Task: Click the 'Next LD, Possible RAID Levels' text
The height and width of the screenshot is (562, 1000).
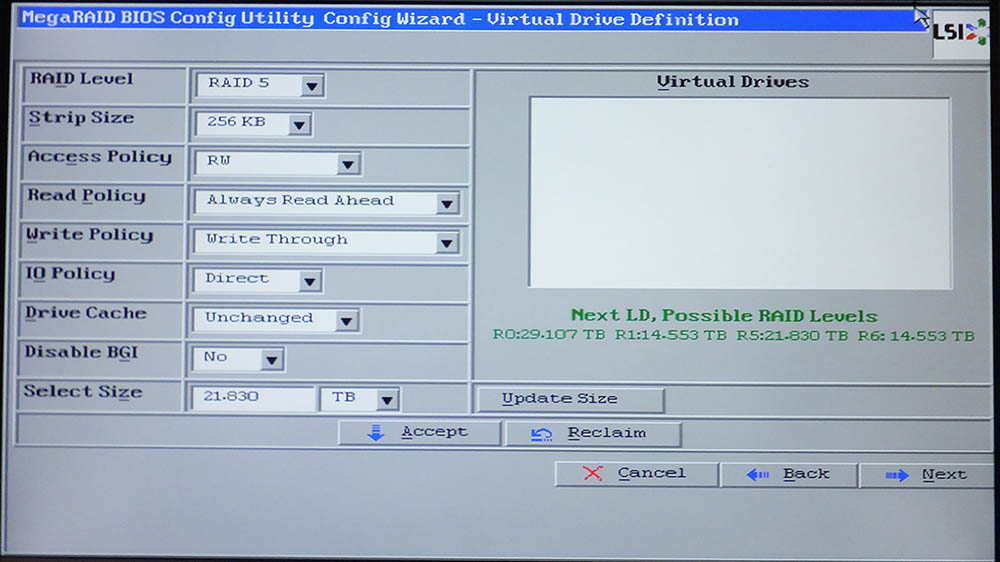Action: pyautogui.click(x=724, y=316)
